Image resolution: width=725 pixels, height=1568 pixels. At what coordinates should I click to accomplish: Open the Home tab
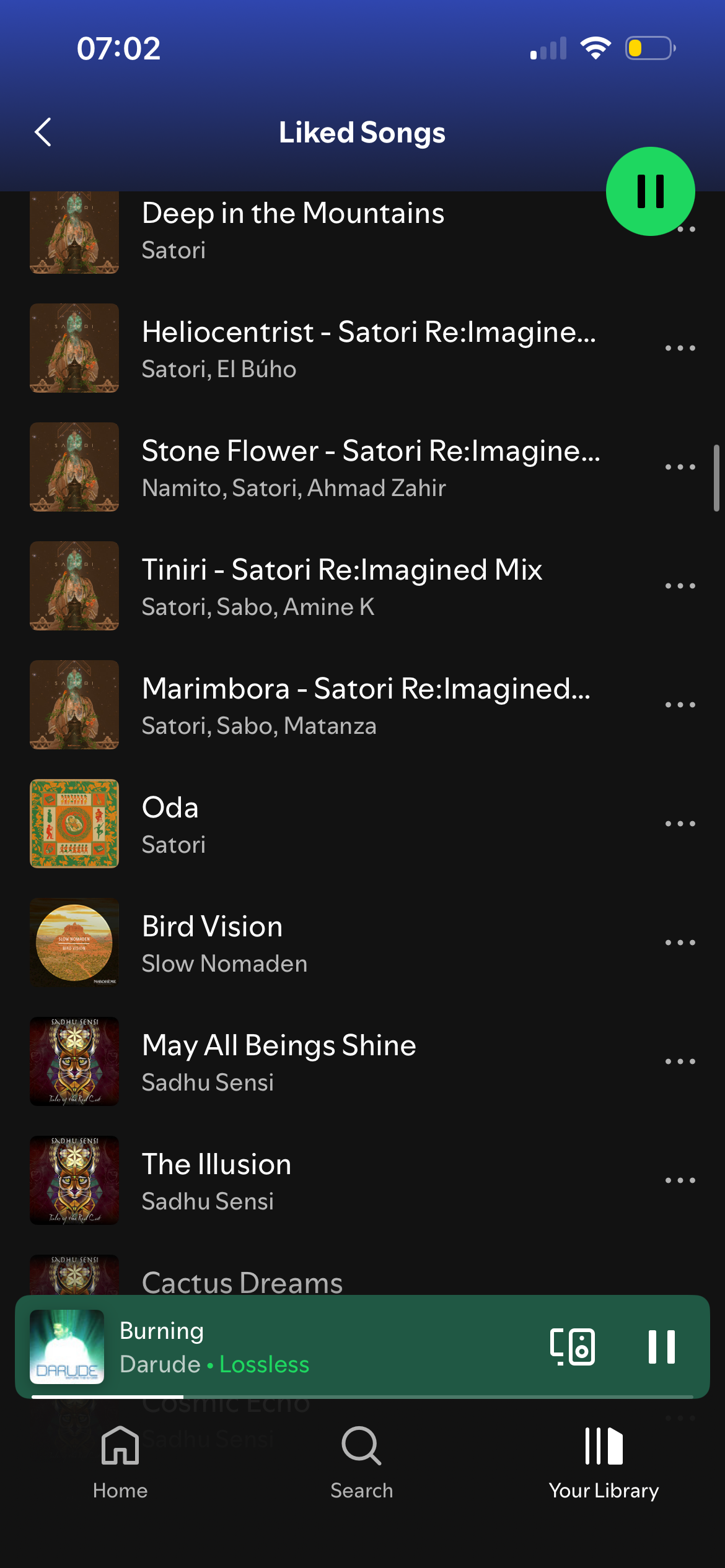[120, 1462]
